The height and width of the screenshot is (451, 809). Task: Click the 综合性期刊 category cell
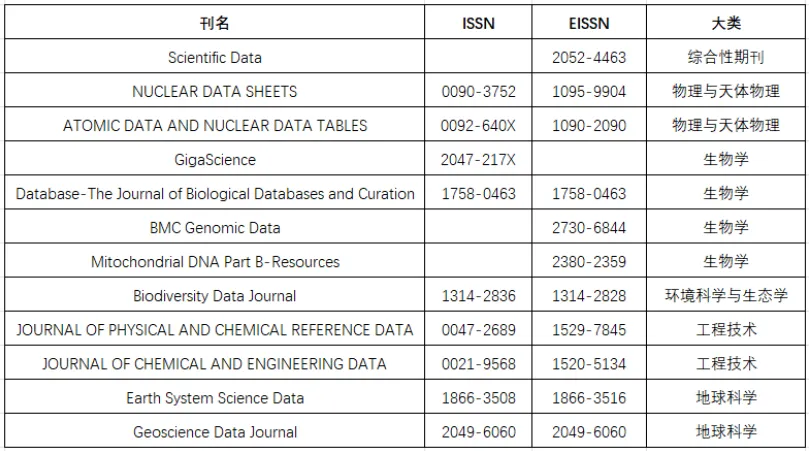pyautogui.click(x=725, y=56)
